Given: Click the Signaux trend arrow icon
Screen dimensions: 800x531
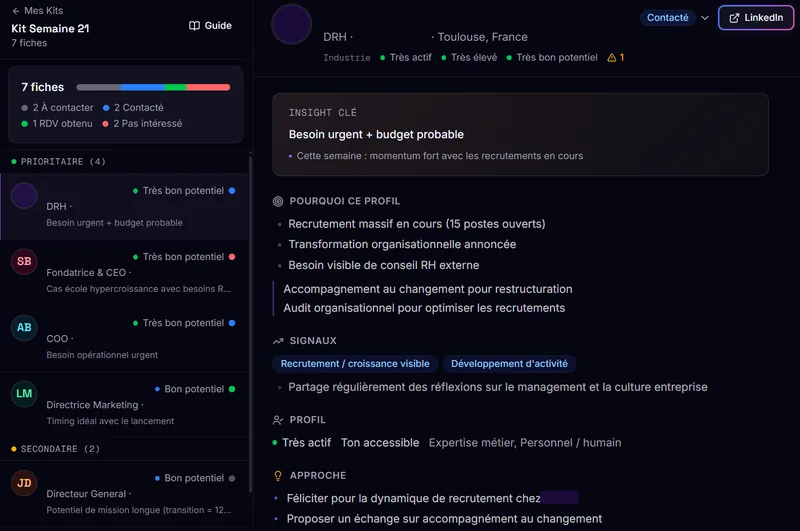Looking at the screenshot, I should [x=278, y=341].
